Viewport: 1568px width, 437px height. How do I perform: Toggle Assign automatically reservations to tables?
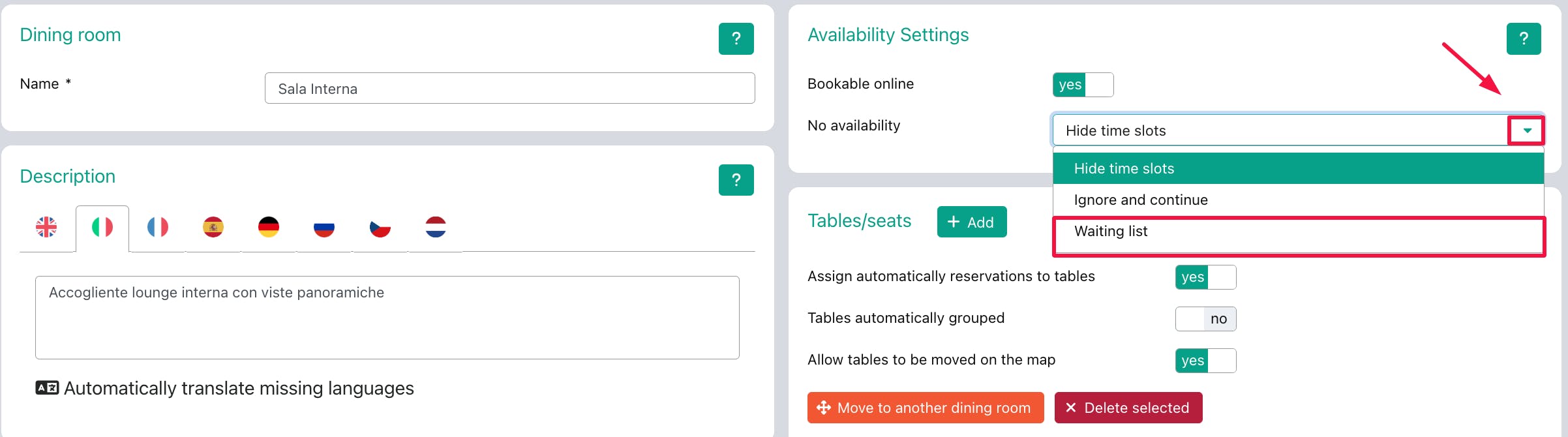click(x=1205, y=277)
